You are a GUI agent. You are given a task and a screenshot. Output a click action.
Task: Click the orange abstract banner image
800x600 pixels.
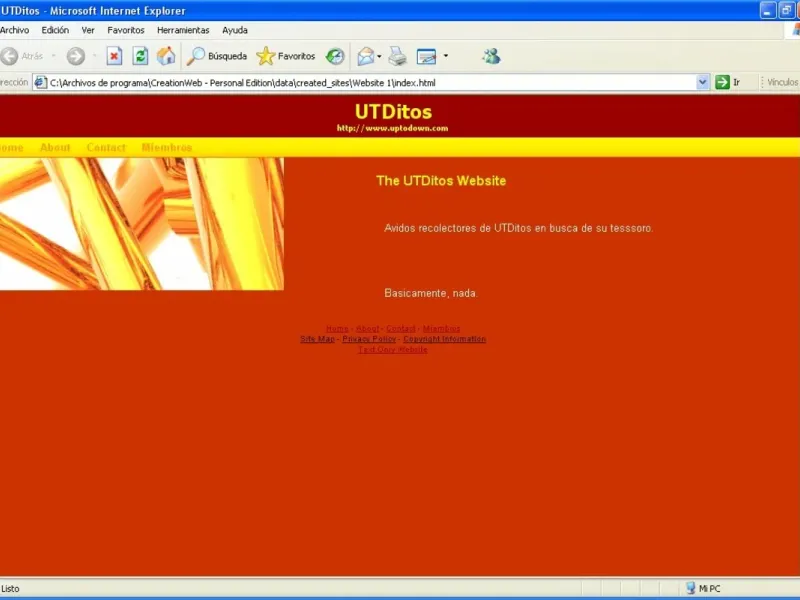142,224
